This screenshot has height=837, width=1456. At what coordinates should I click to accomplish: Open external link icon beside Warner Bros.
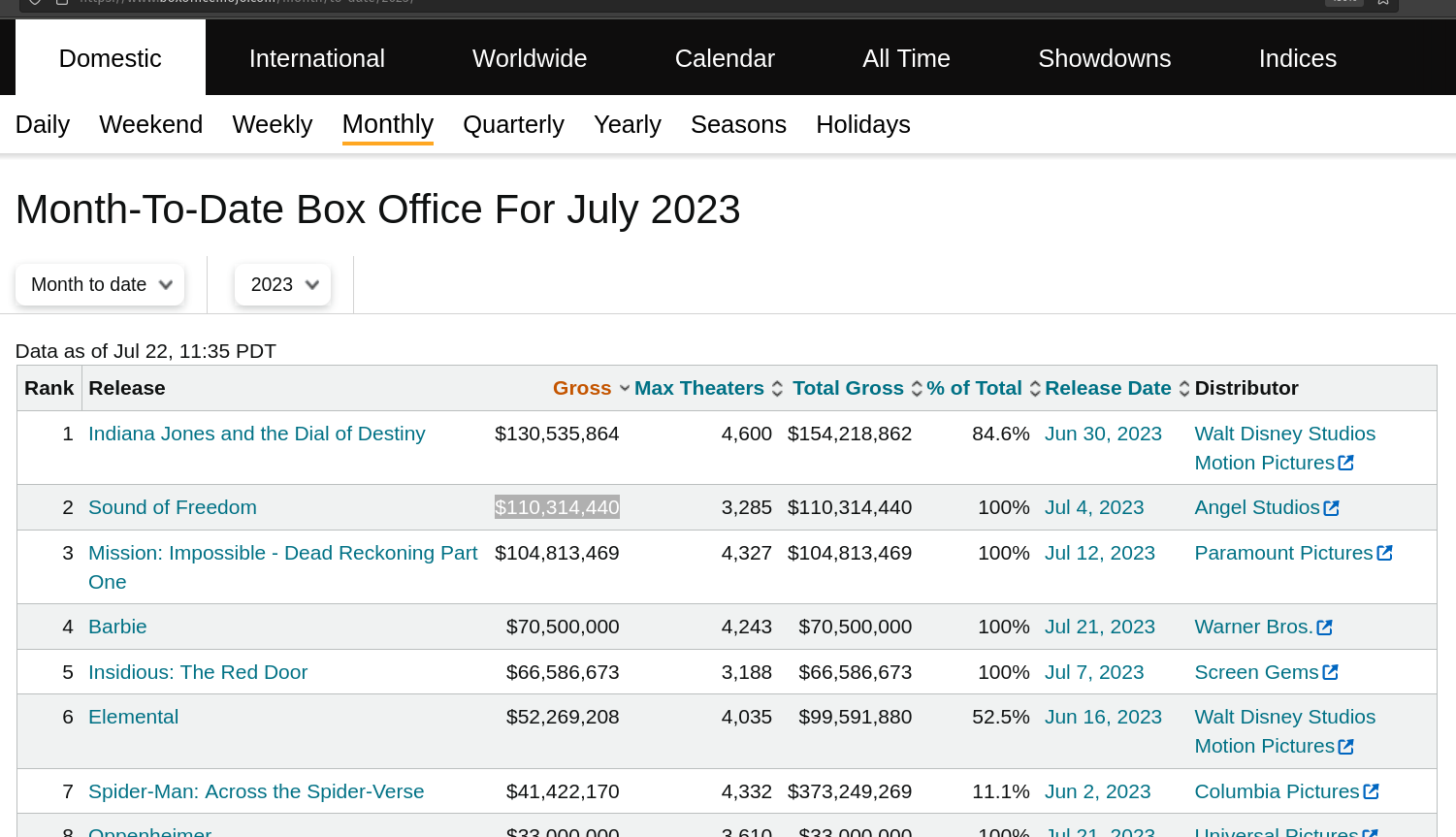[x=1324, y=628]
